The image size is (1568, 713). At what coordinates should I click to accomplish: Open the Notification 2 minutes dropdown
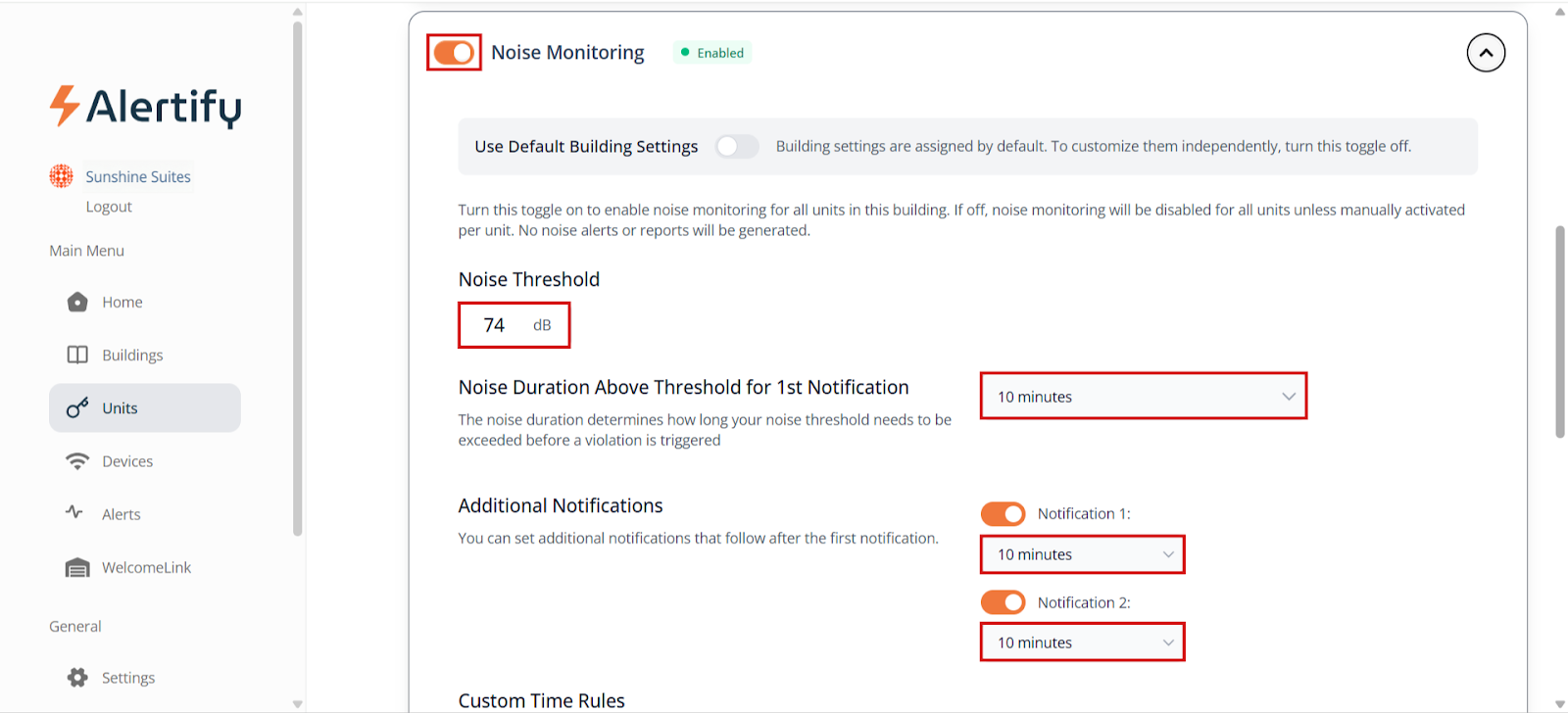click(1083, 642)
